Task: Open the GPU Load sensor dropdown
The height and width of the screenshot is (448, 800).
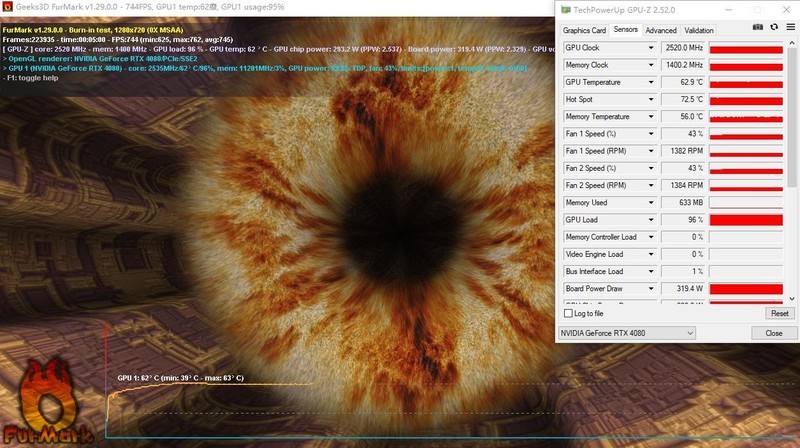Action: pyautogui.click(x=652, y=220)
